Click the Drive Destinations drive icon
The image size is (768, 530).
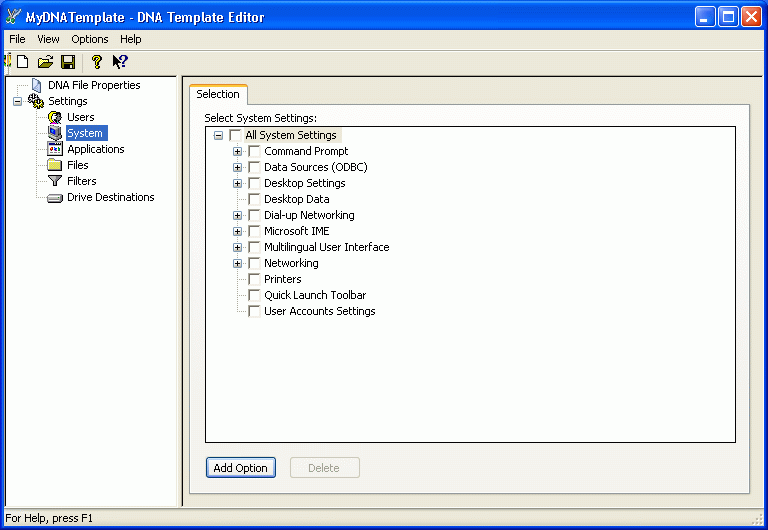pyautogui.click(x=55, y=198)
